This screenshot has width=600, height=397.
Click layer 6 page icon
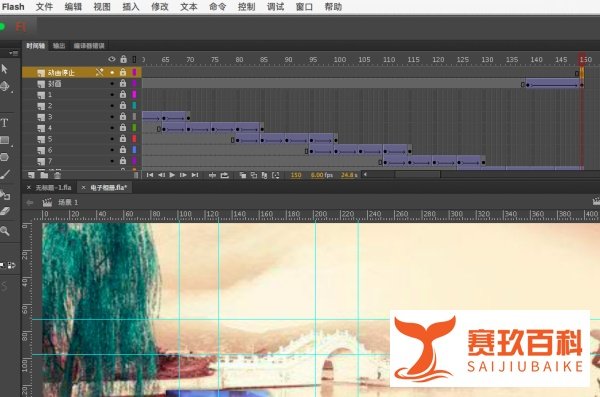[41, 150]
